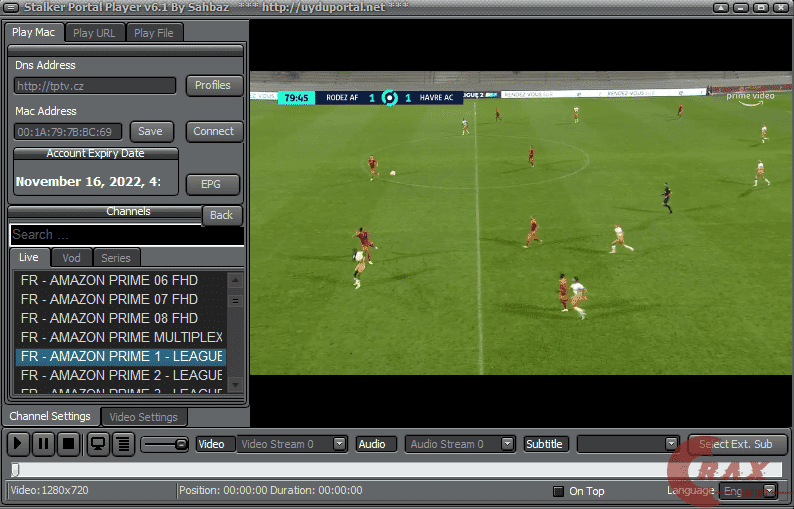Start playback with the Play button
The image size is (794, 509).
(x=18, y=444)
